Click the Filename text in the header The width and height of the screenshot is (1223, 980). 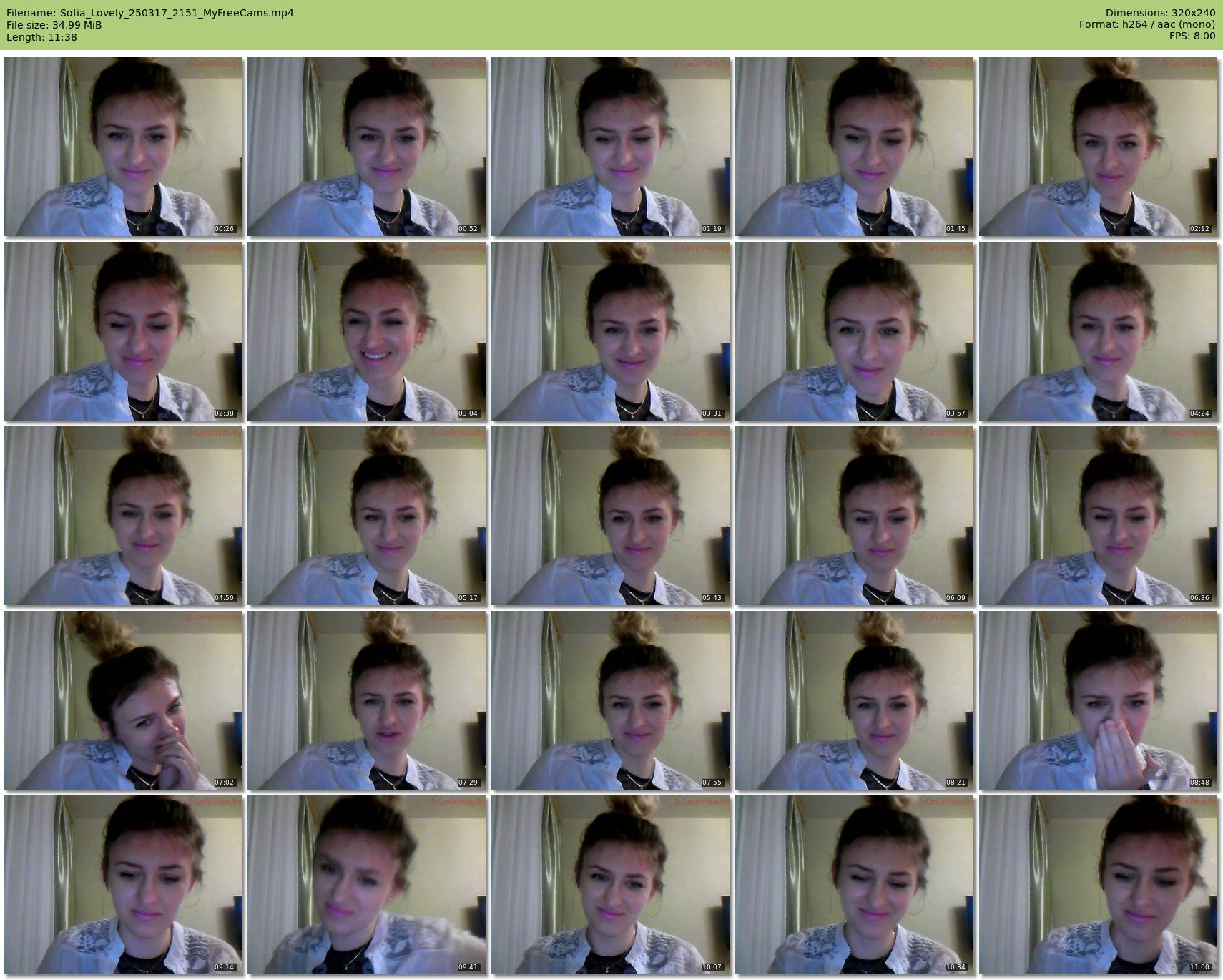point(149,13)
